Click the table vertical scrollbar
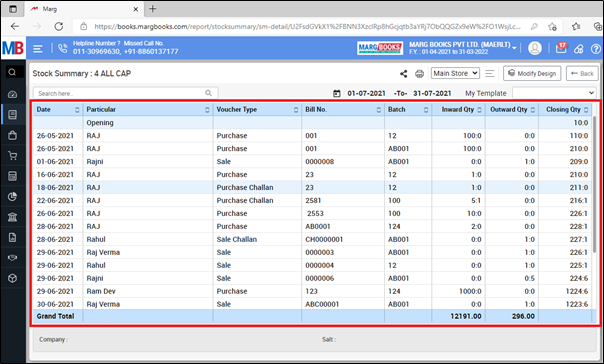 click(594, 185)
